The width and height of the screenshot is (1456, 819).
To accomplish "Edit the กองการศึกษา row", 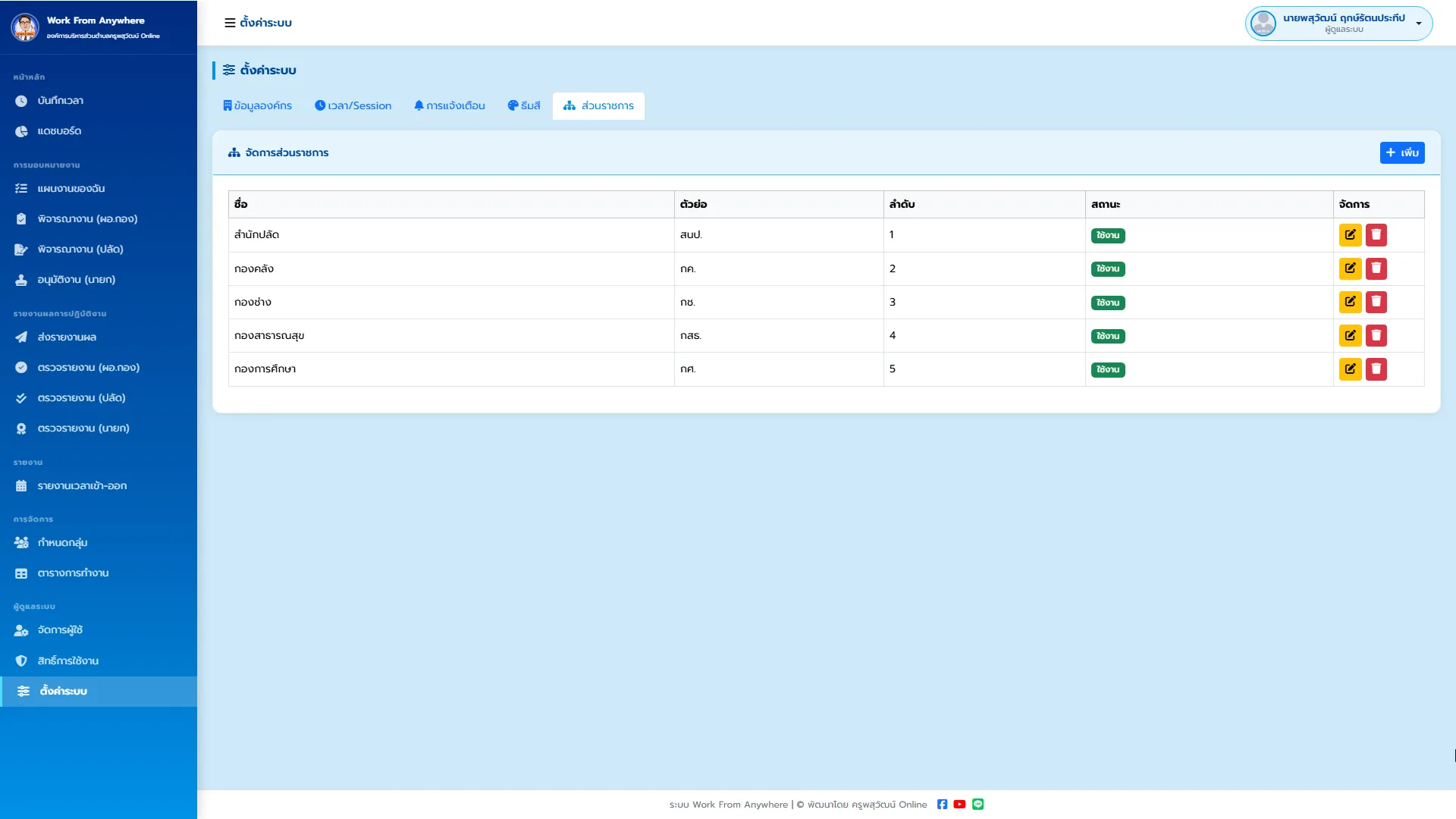I will click(1351, 369).
